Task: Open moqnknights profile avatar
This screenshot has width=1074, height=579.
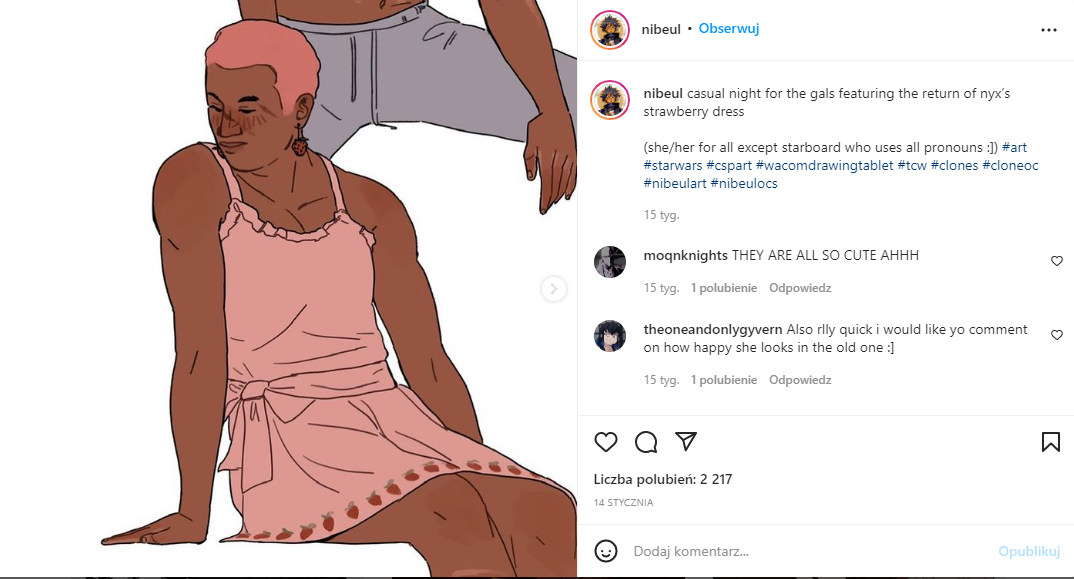Action: [x=610, y=262]
